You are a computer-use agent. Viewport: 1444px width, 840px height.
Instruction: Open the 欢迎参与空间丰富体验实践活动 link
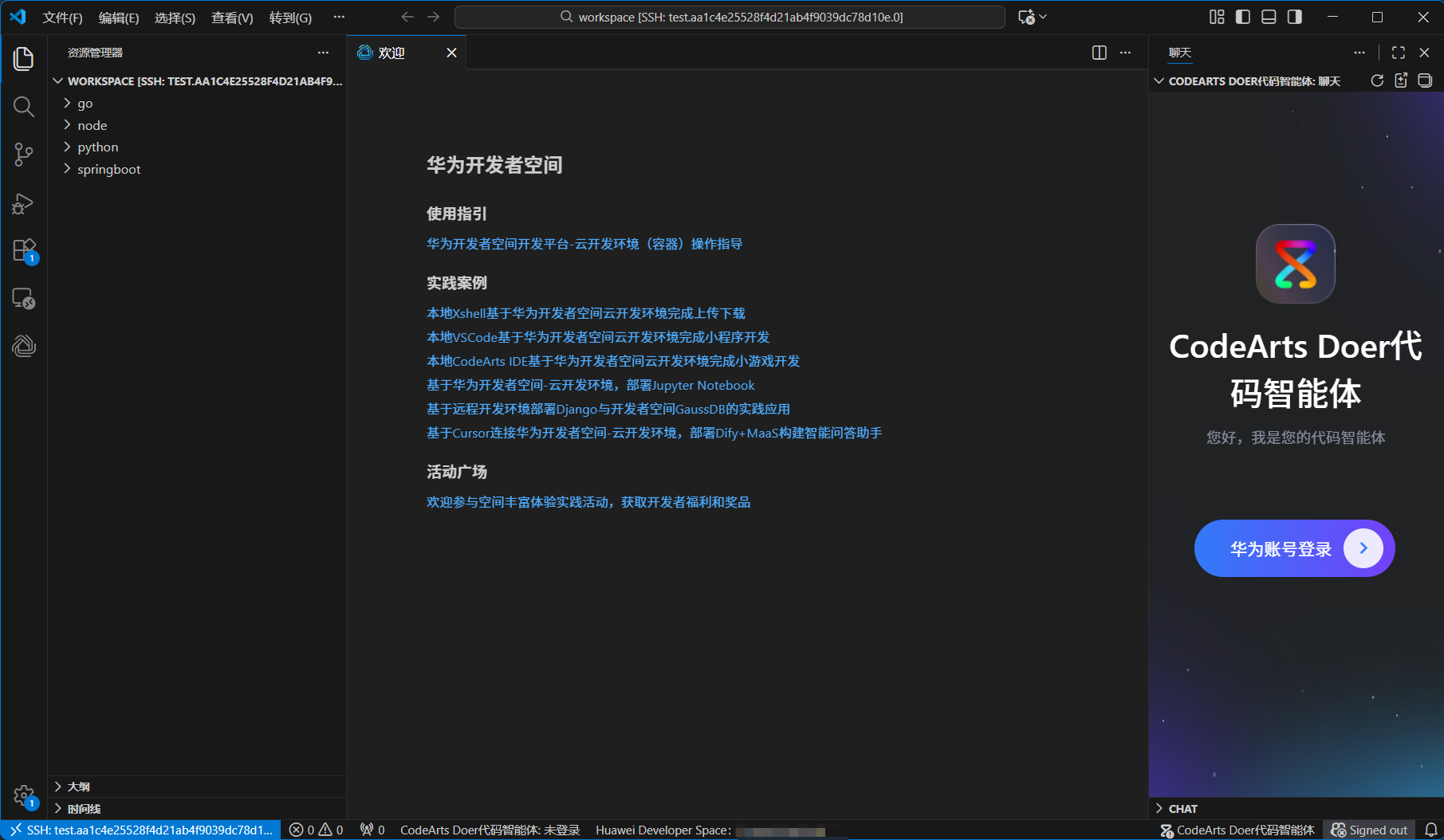point(588,502)
